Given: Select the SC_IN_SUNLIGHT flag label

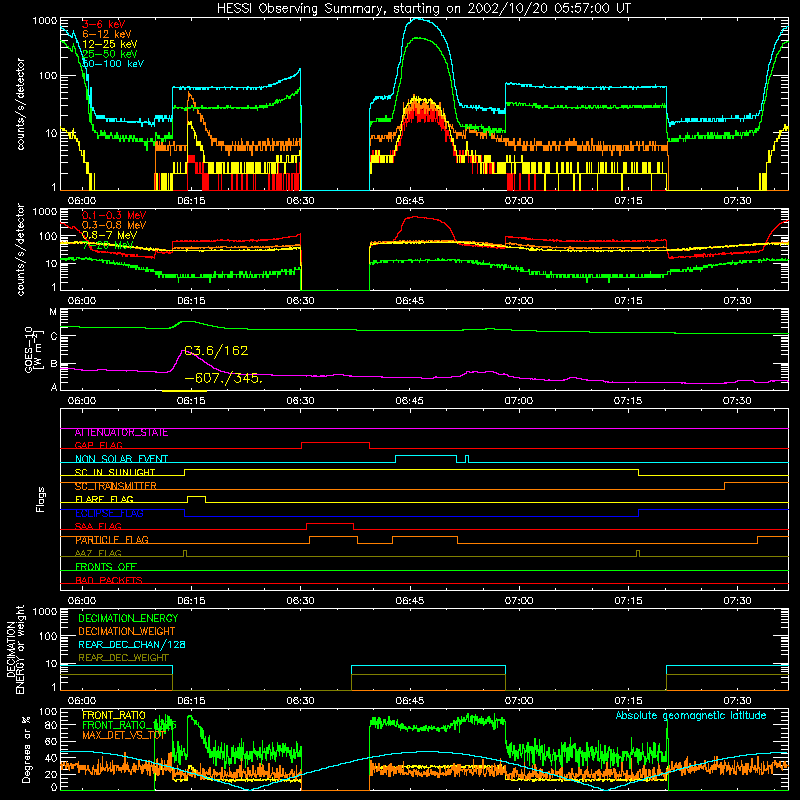Looking at the screenshot, I should [x=115, y=472].
